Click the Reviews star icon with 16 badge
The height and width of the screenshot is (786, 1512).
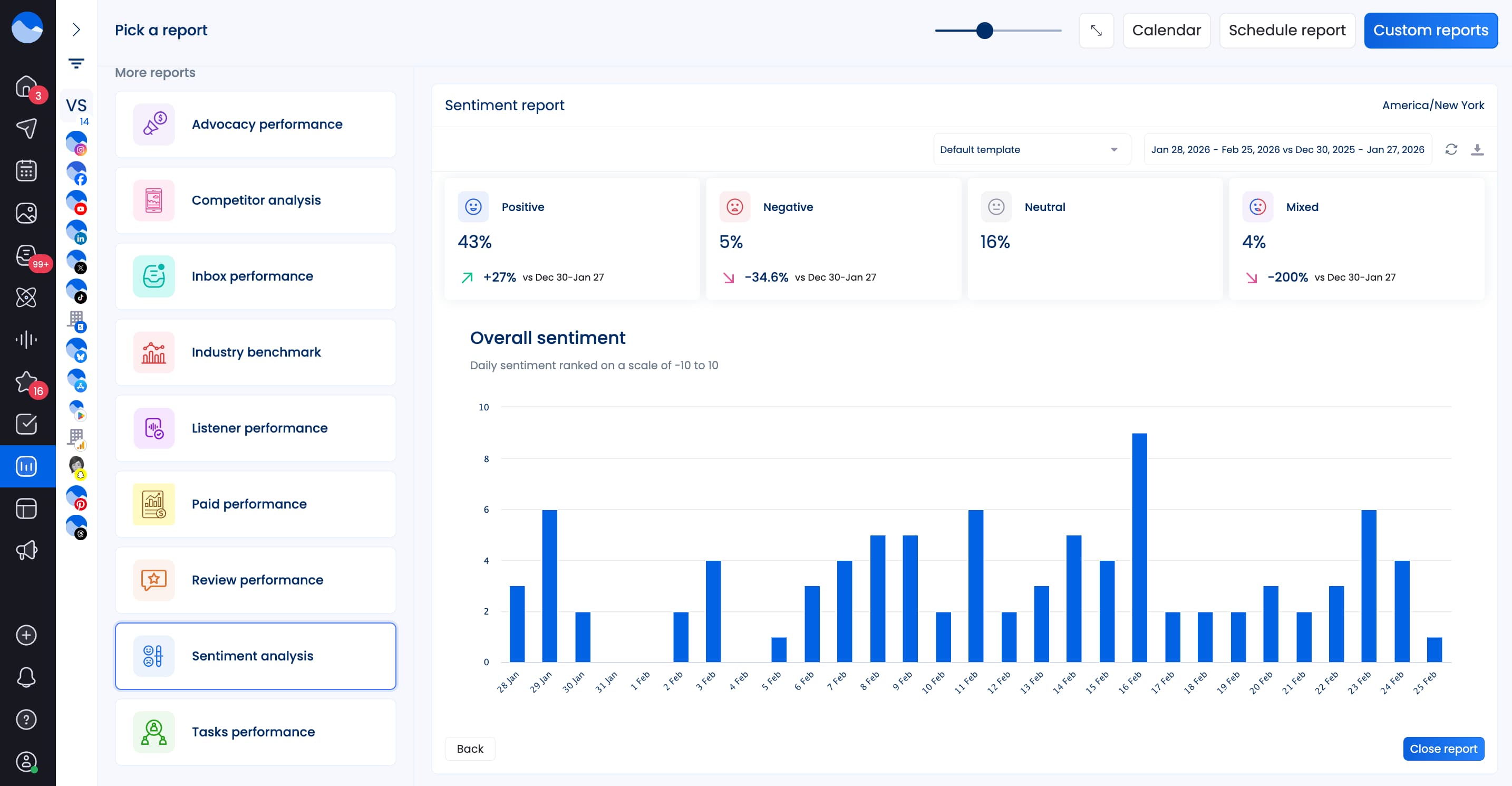coord(26,382)
